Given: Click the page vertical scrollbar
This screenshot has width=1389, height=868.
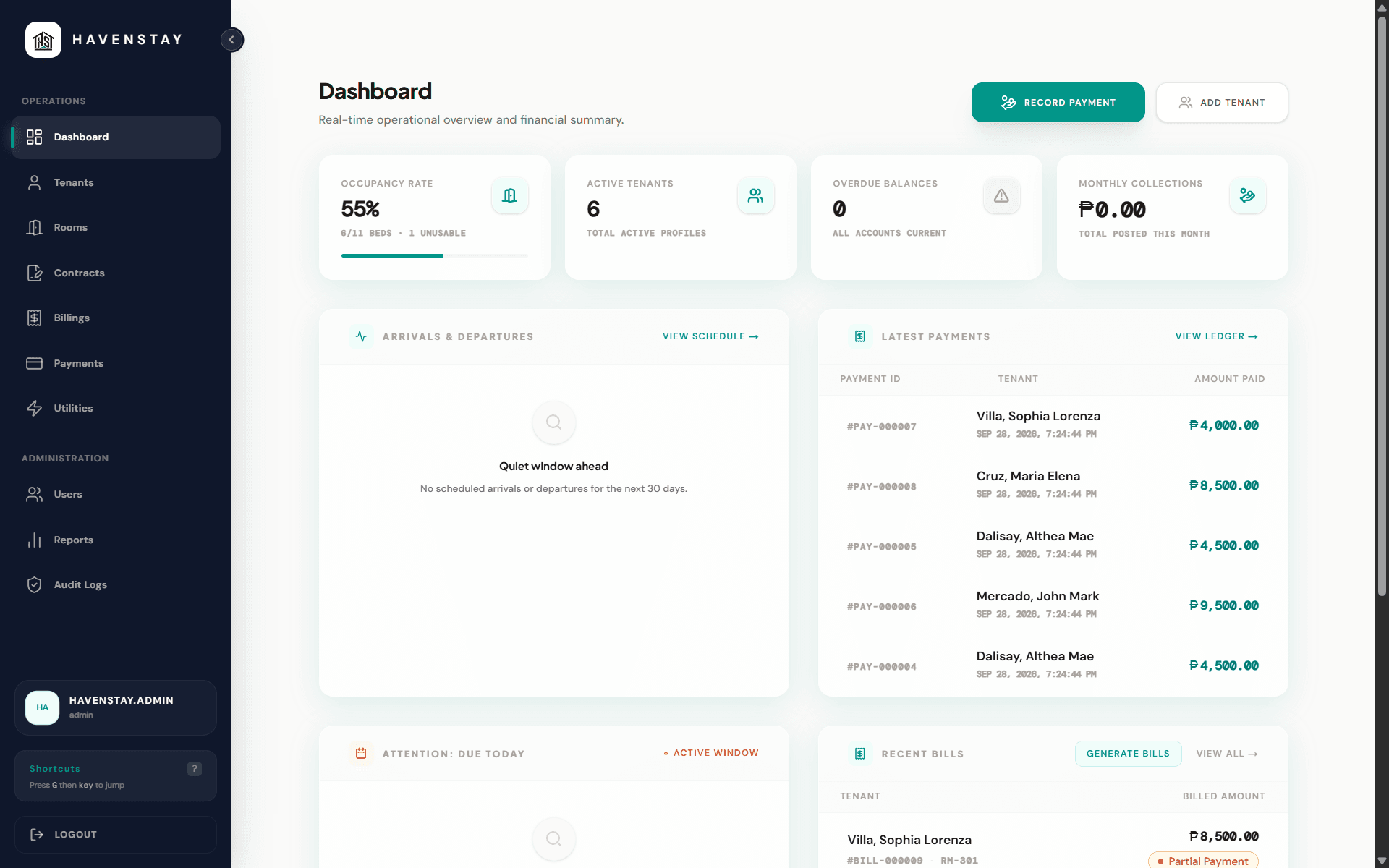Looking at the screenshot, I should coord(1382,306).
